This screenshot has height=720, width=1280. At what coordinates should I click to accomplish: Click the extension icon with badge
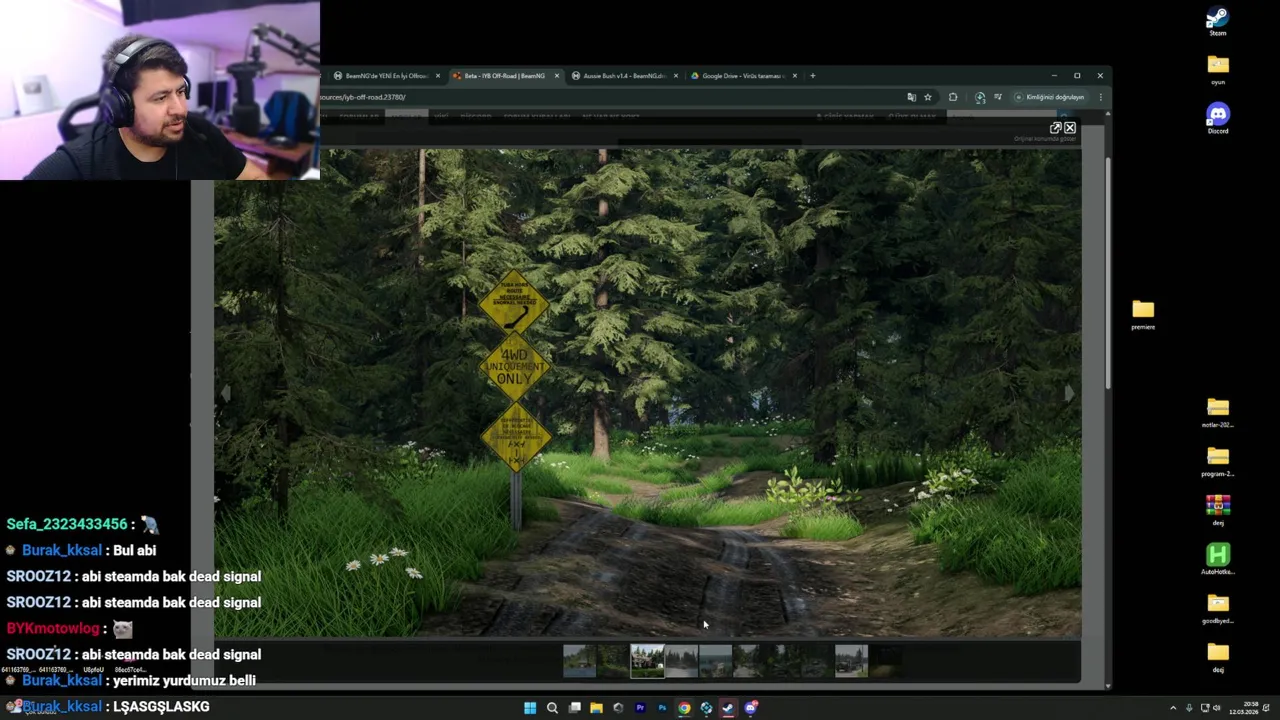[980, 97]
